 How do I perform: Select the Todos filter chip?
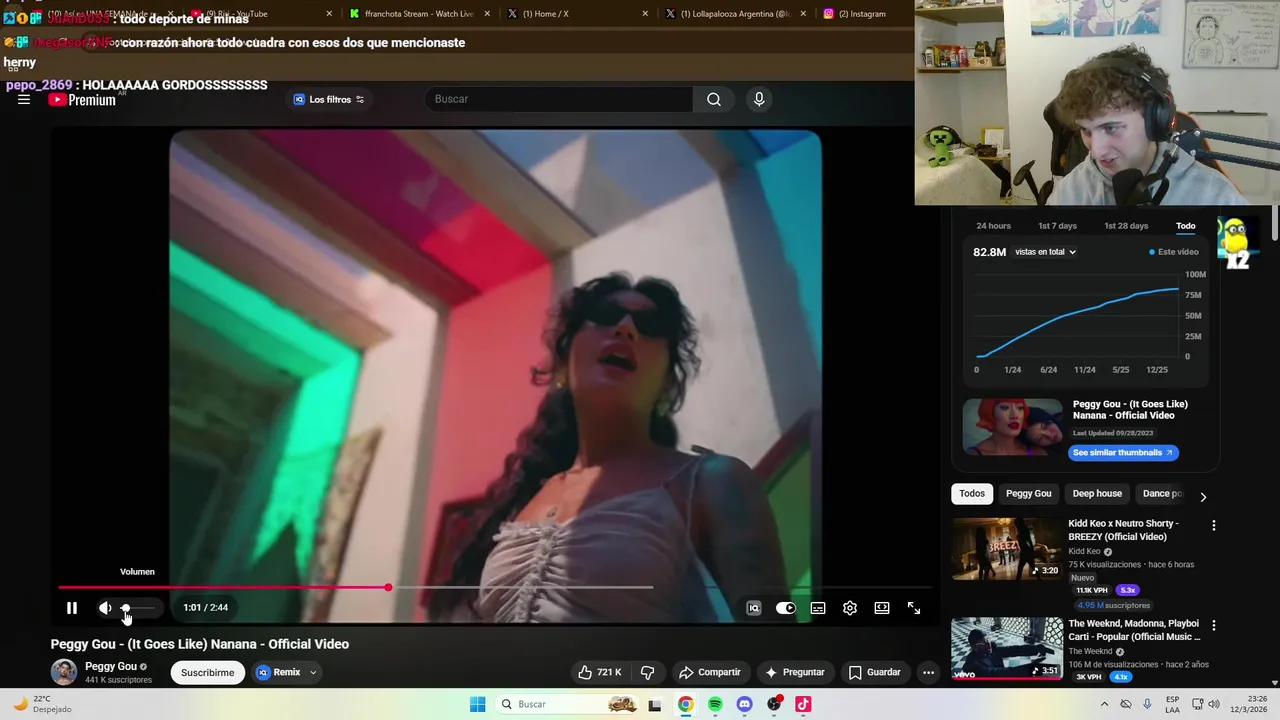point(972,493)
